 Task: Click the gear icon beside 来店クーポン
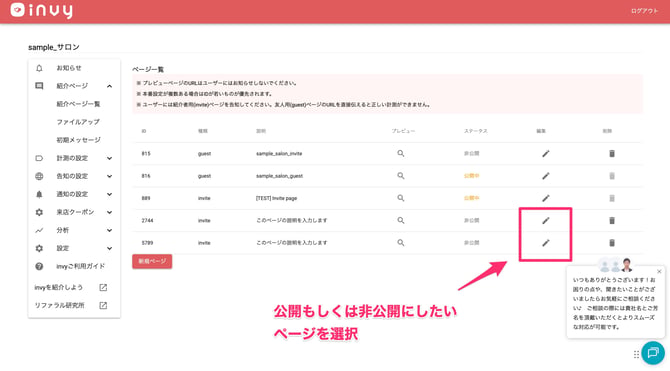39,212
